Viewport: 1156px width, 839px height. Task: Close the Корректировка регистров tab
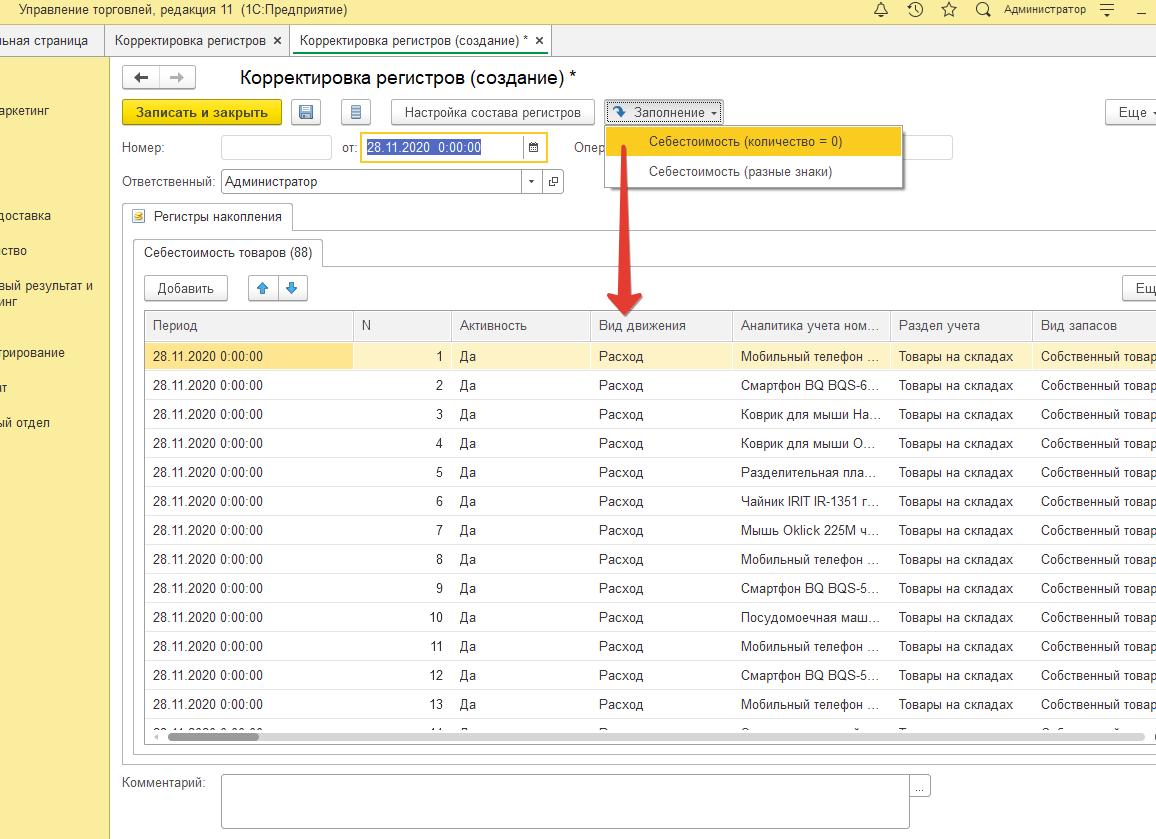(277, 41)
